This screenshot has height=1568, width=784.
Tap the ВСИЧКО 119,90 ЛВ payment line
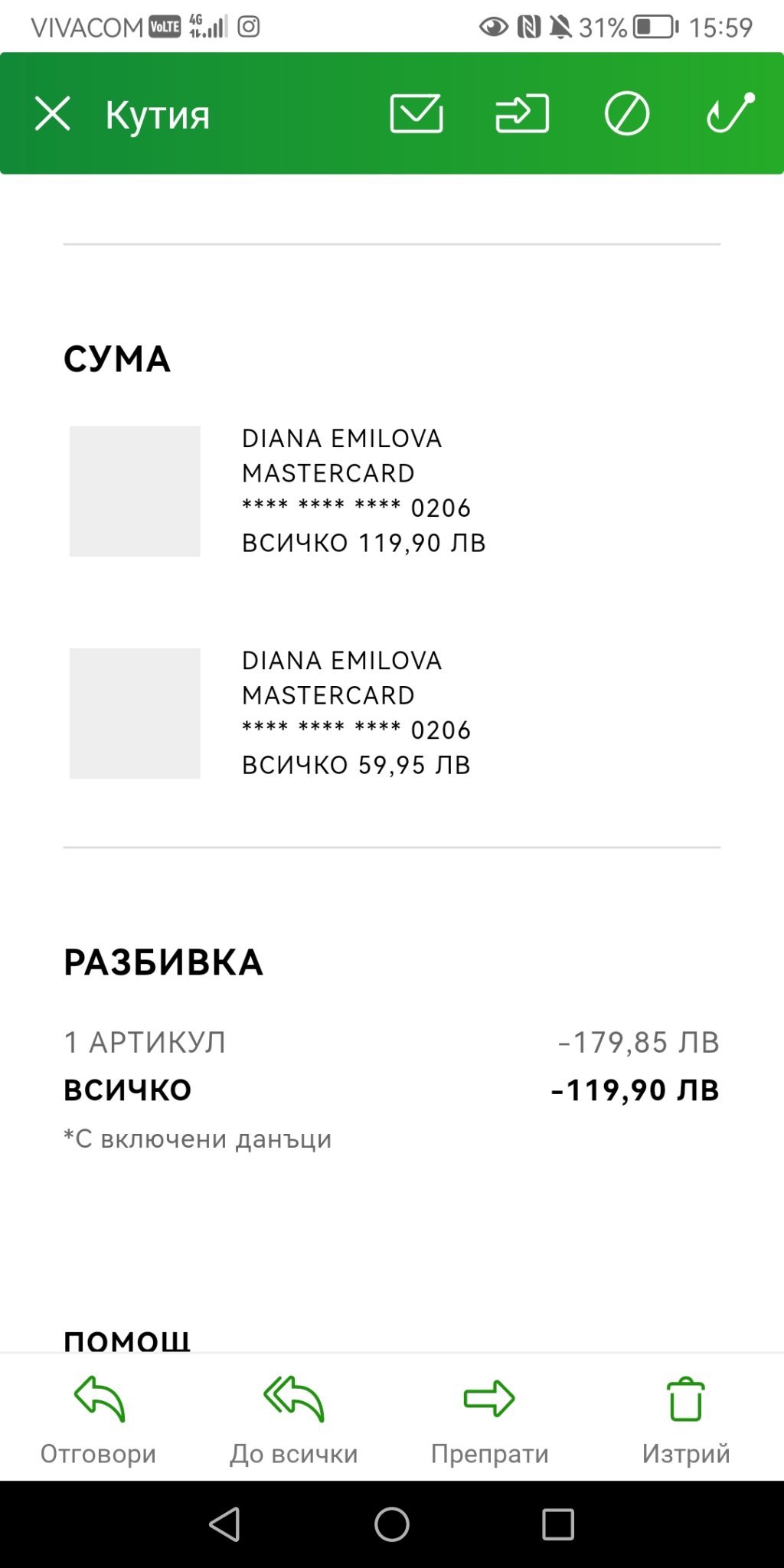[x=364, y=543]
